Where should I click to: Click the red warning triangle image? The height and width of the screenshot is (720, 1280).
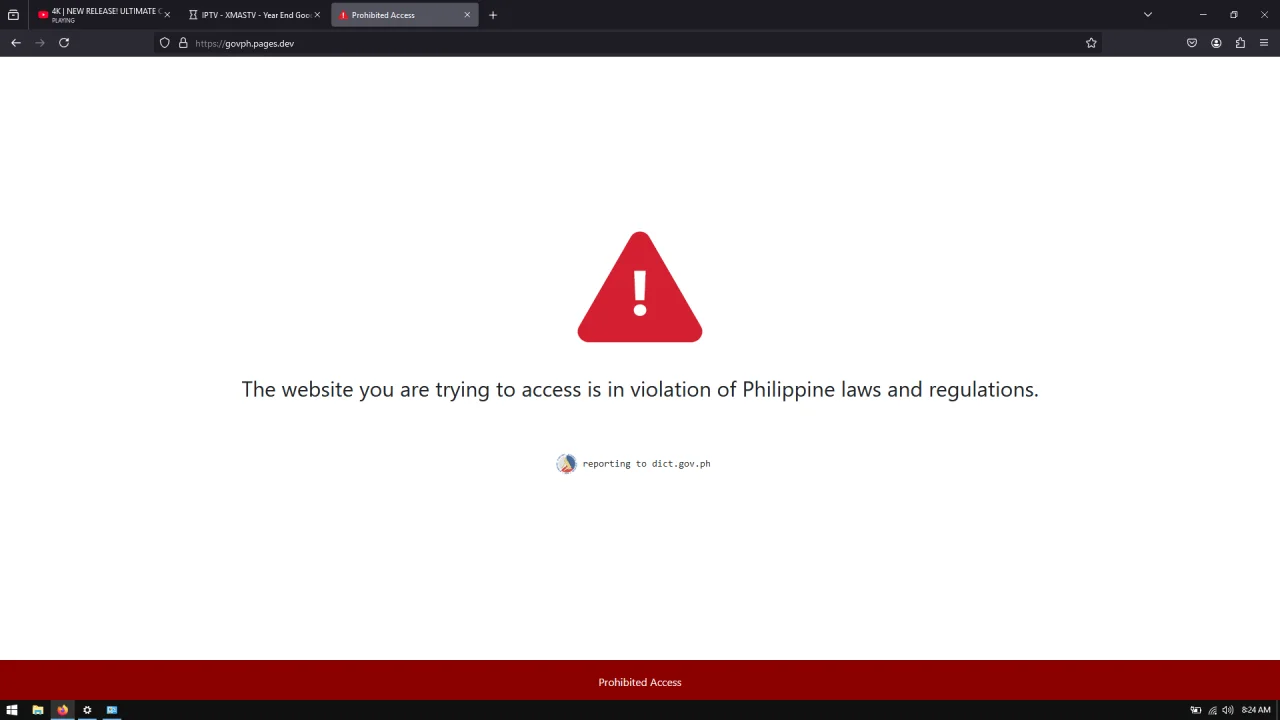tap(640, 288)
